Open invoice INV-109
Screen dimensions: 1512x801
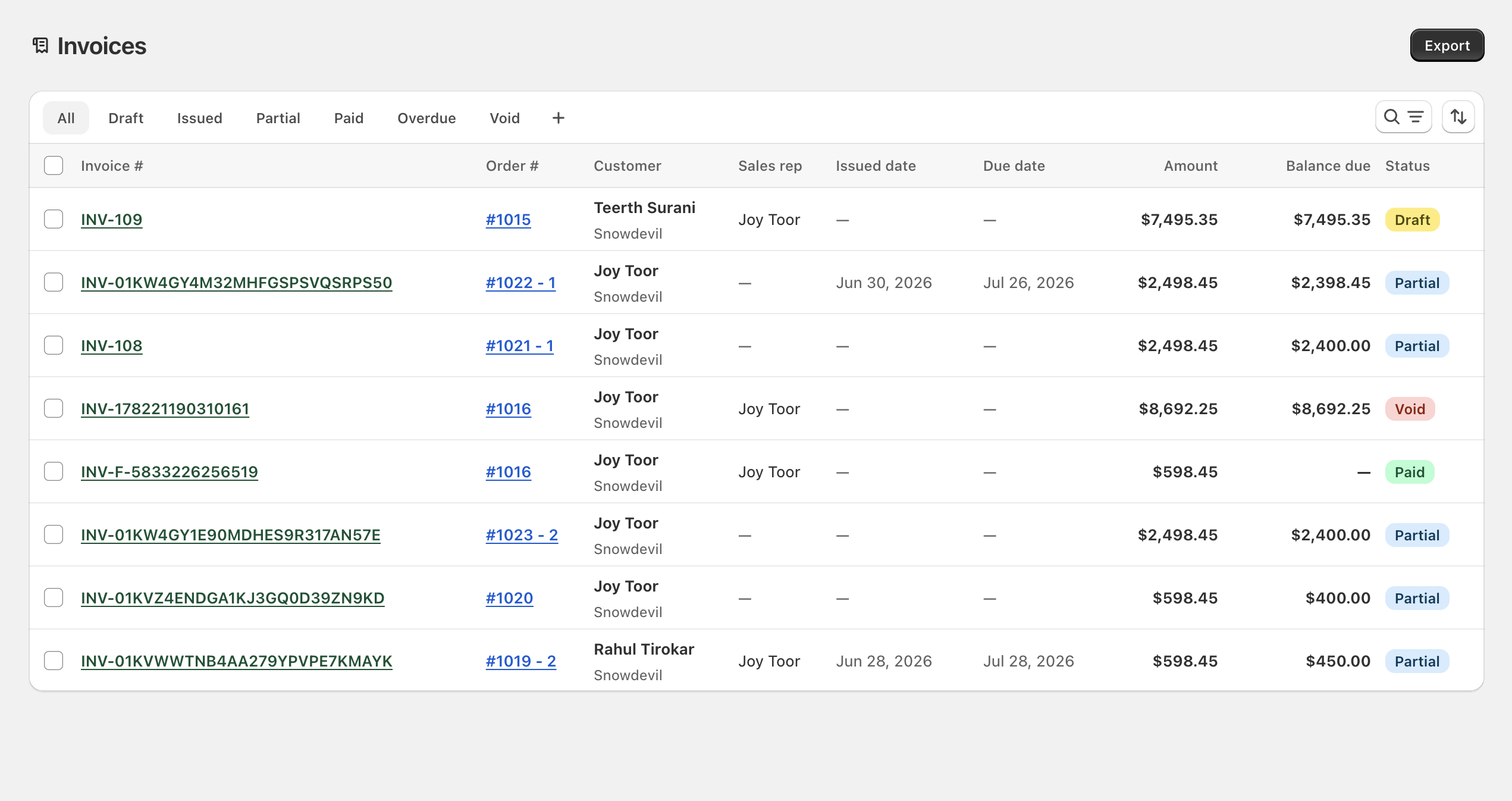click(x=112, y=220)
